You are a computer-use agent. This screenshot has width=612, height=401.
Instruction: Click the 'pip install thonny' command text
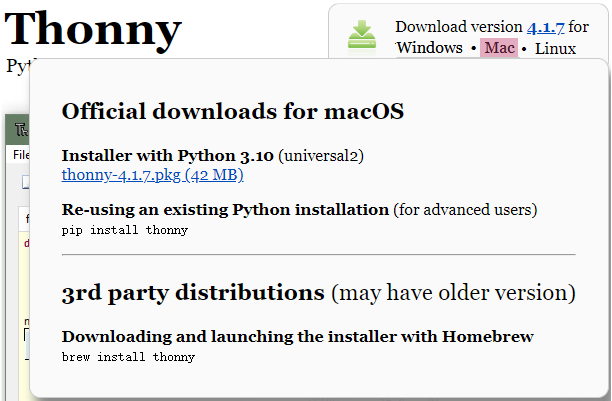pos(125,230)
